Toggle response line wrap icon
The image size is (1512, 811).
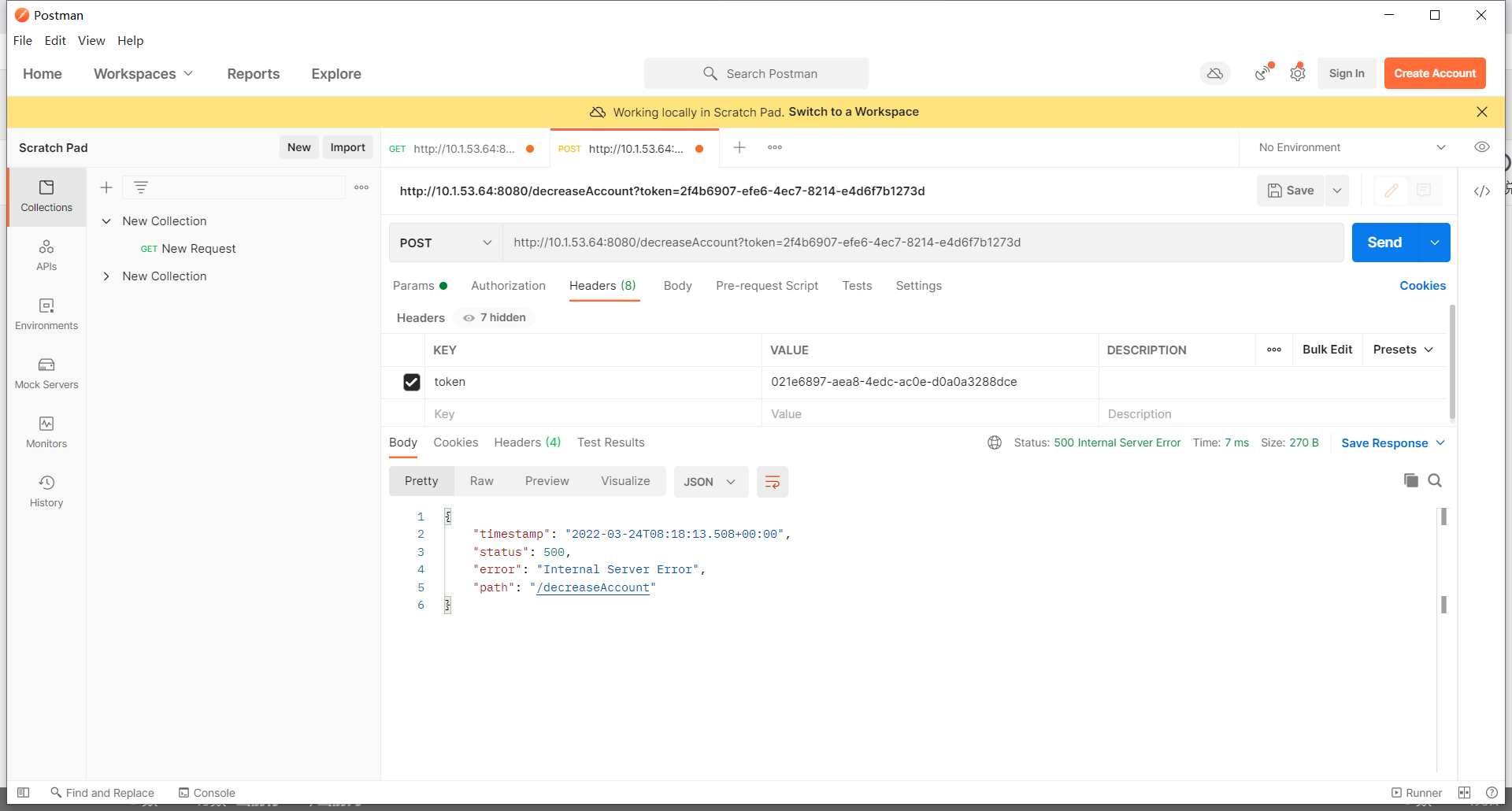tap(773, 482)
